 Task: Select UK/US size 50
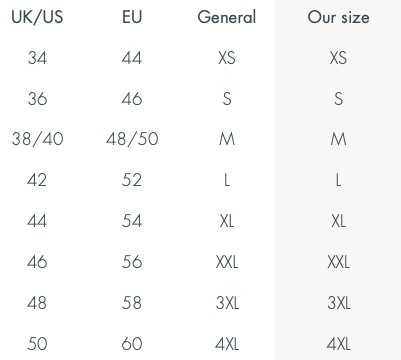37,344
